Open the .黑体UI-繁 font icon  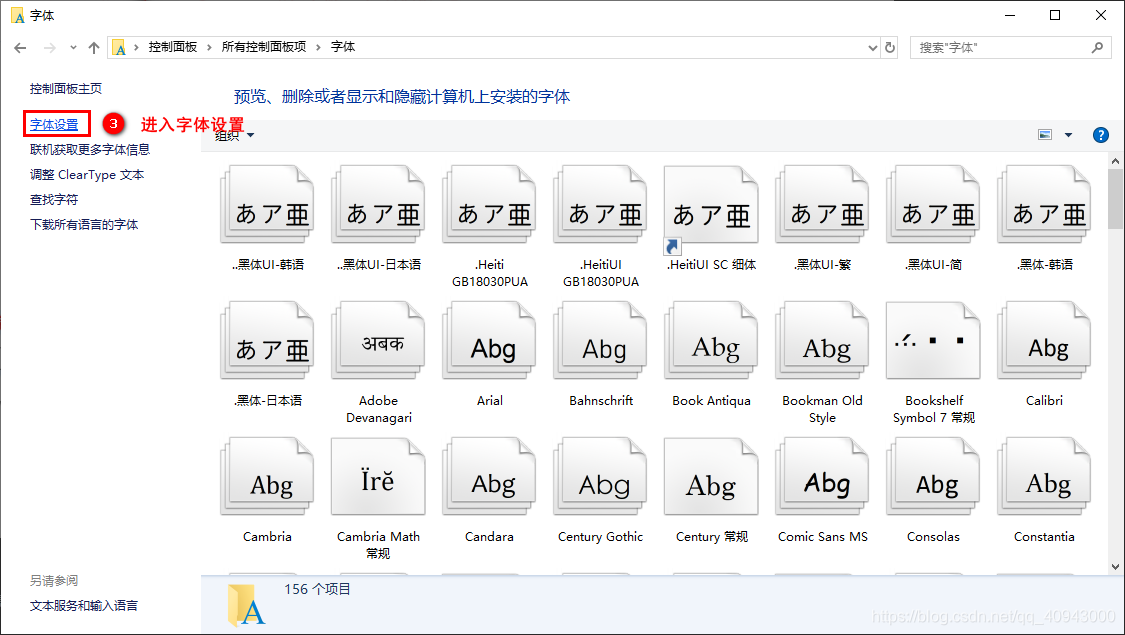click(822, 205)
